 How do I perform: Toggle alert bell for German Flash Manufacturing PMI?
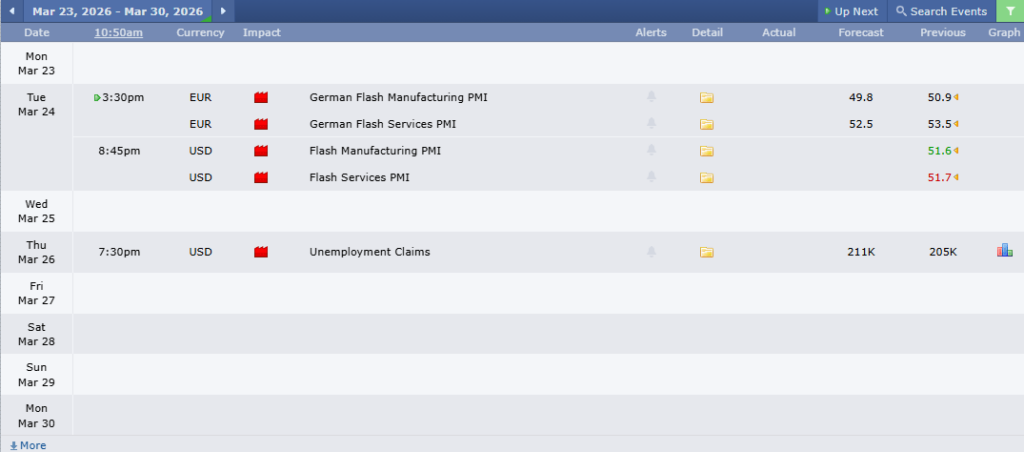651,98
